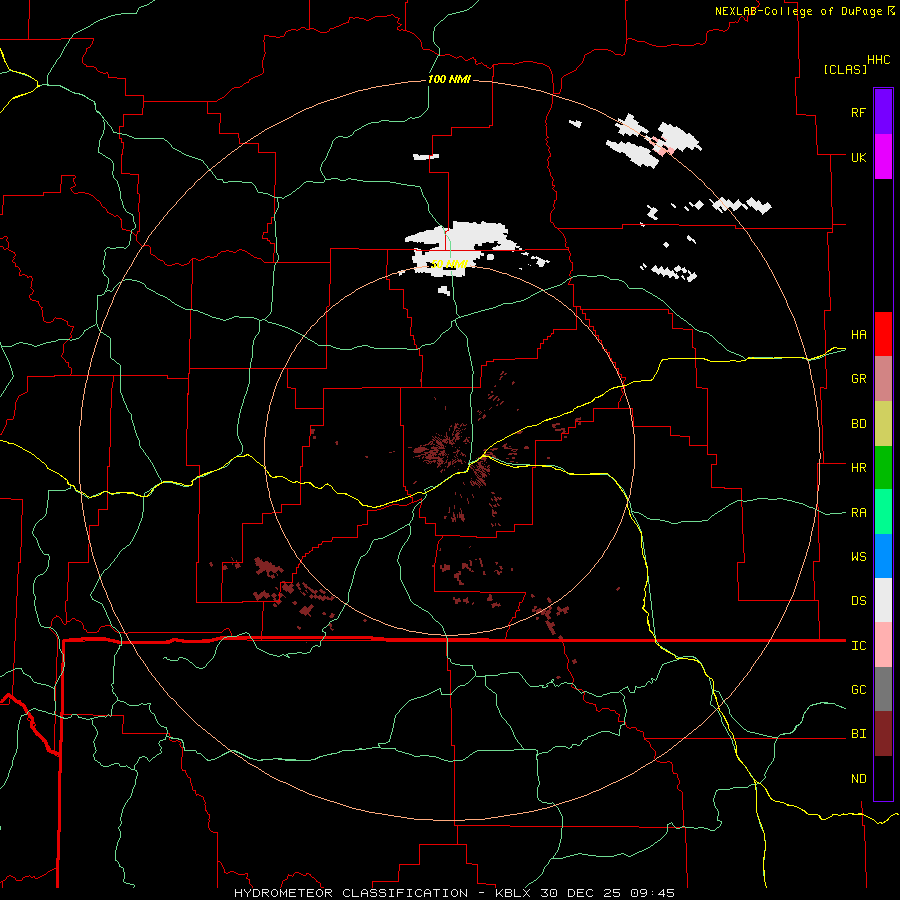Click the BD legend label
900x900 pixels.
click(x=858, y=424)
